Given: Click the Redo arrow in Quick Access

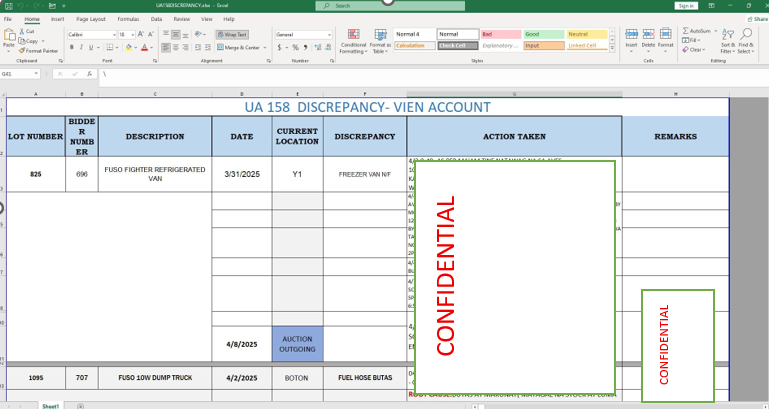Looking at the screenshot, I should [x=36, y=6].
